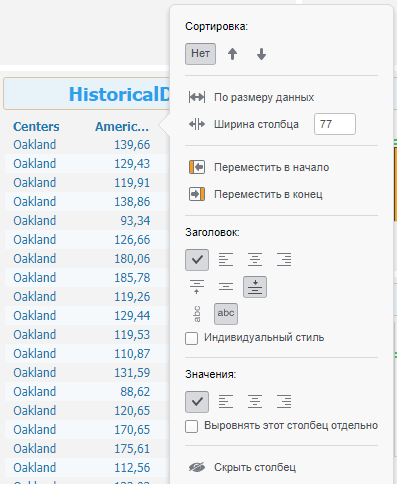Check Выровнять этот столбец отдельно
Viewport: 397px width, 484px height.
click(191, 426)
